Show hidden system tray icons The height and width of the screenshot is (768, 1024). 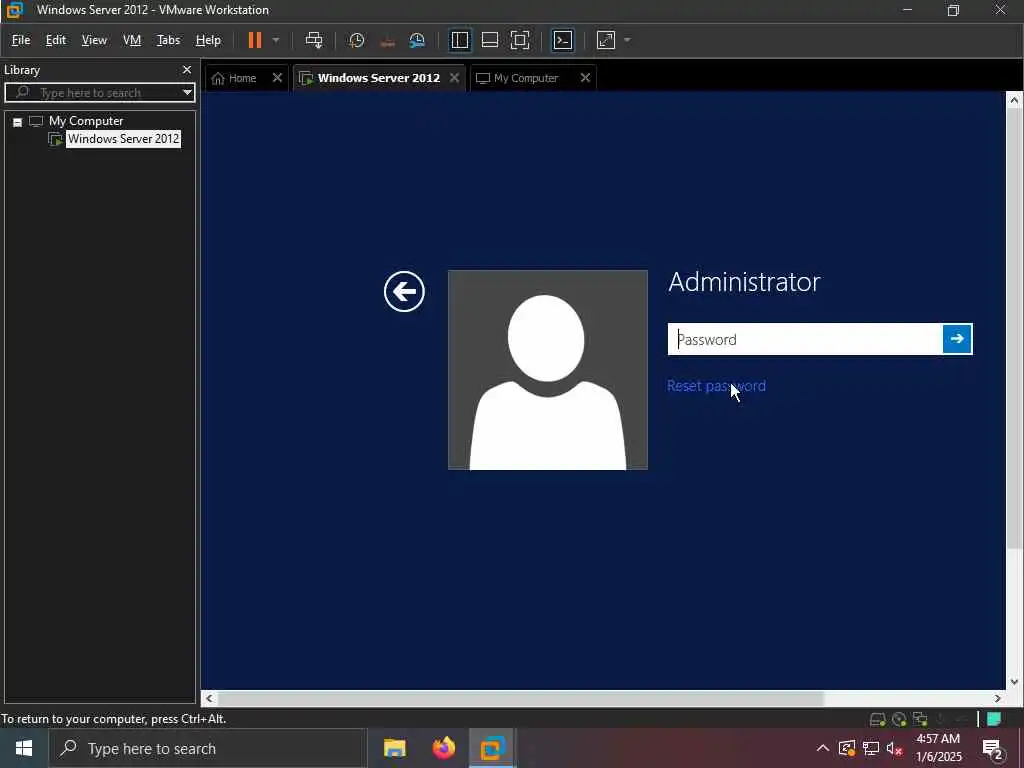tap(823, 748)
